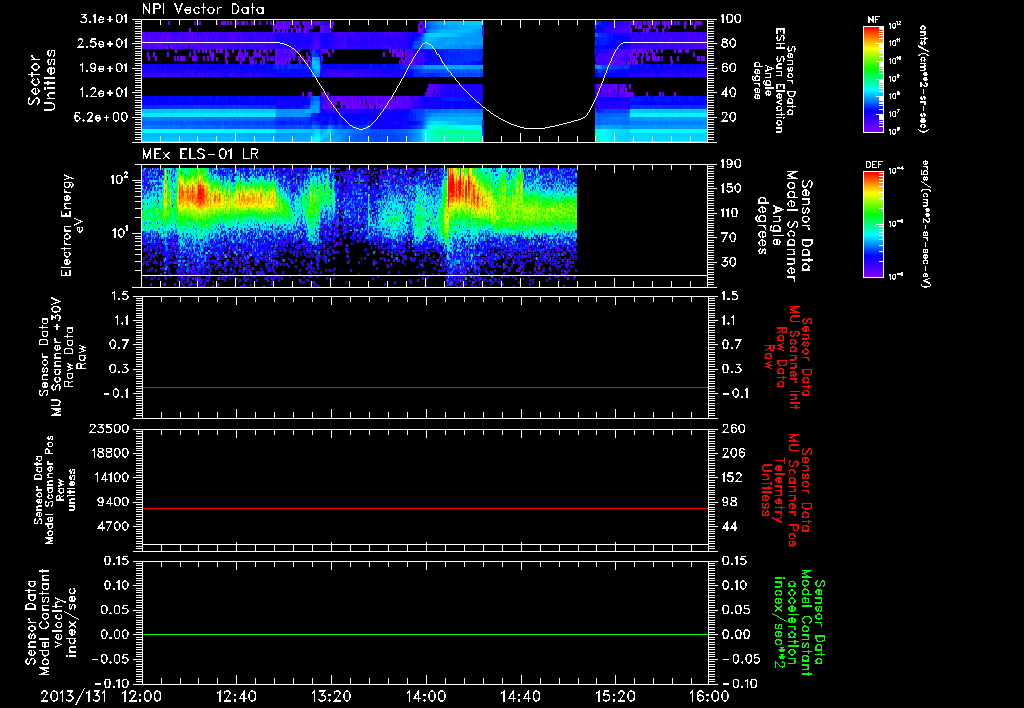Click the '18800' scanner position tick value
Viewport: 1024px width, 708px height.
(111, 453)
